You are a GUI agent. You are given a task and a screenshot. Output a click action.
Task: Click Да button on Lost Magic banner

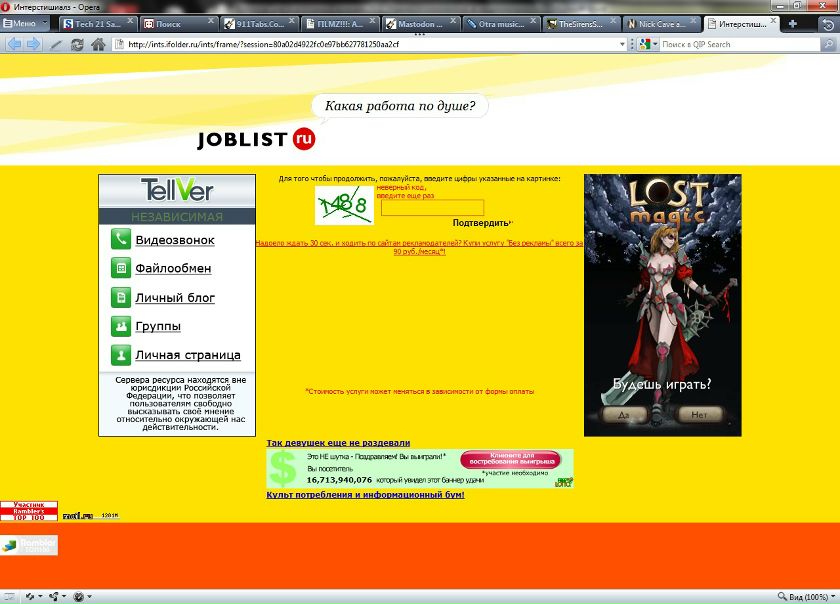(x=624, y=414)
